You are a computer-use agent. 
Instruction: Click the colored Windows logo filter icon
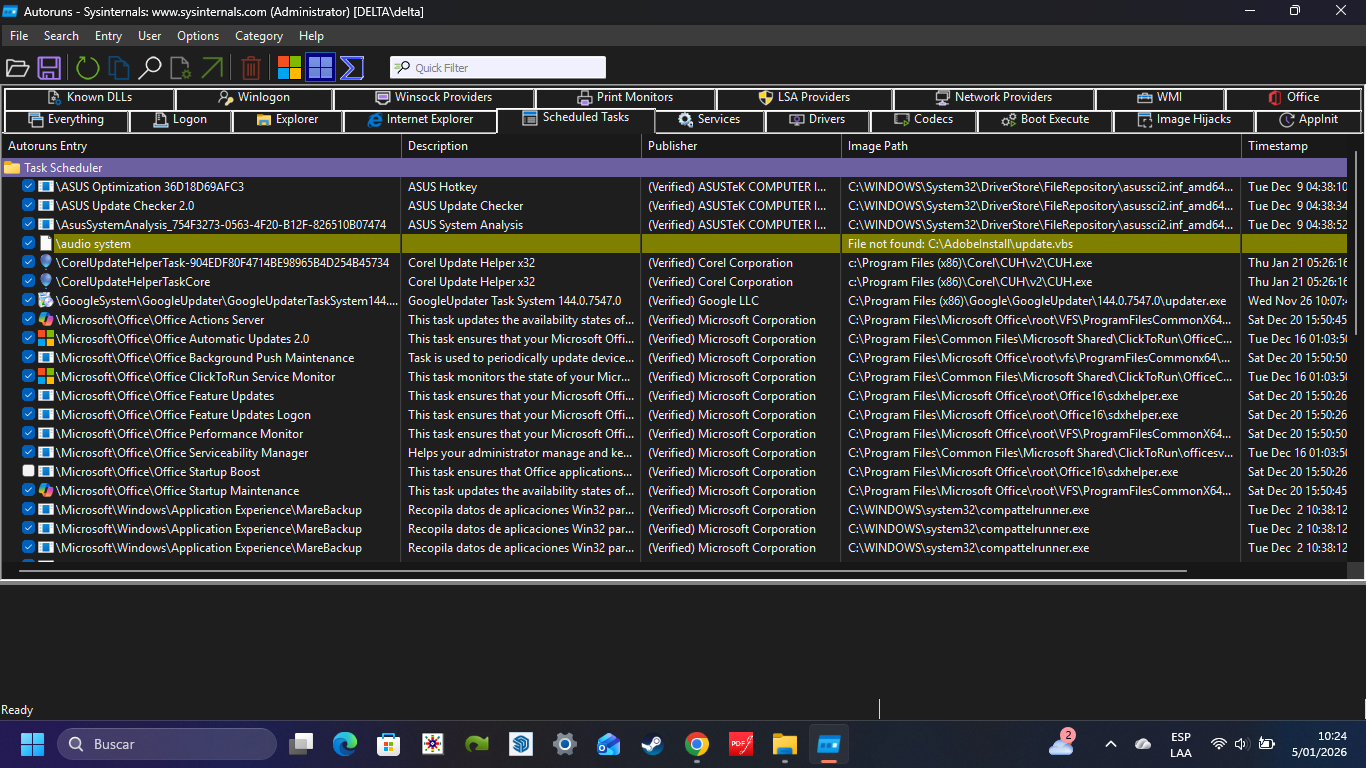[x=290, y=68]
